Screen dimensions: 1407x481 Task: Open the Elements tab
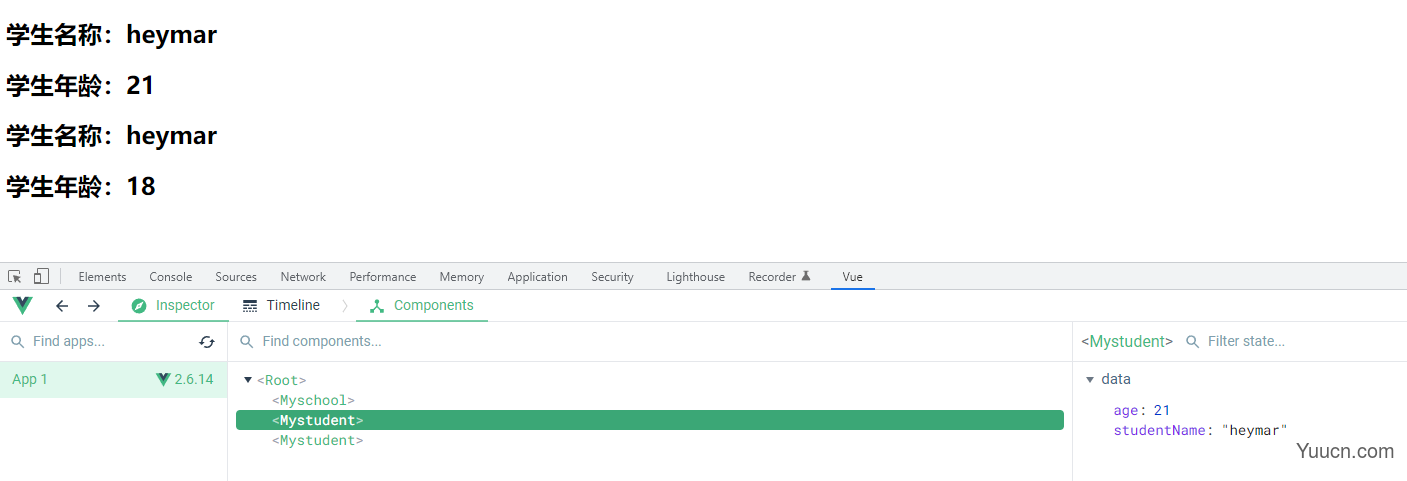click(102, 277)
